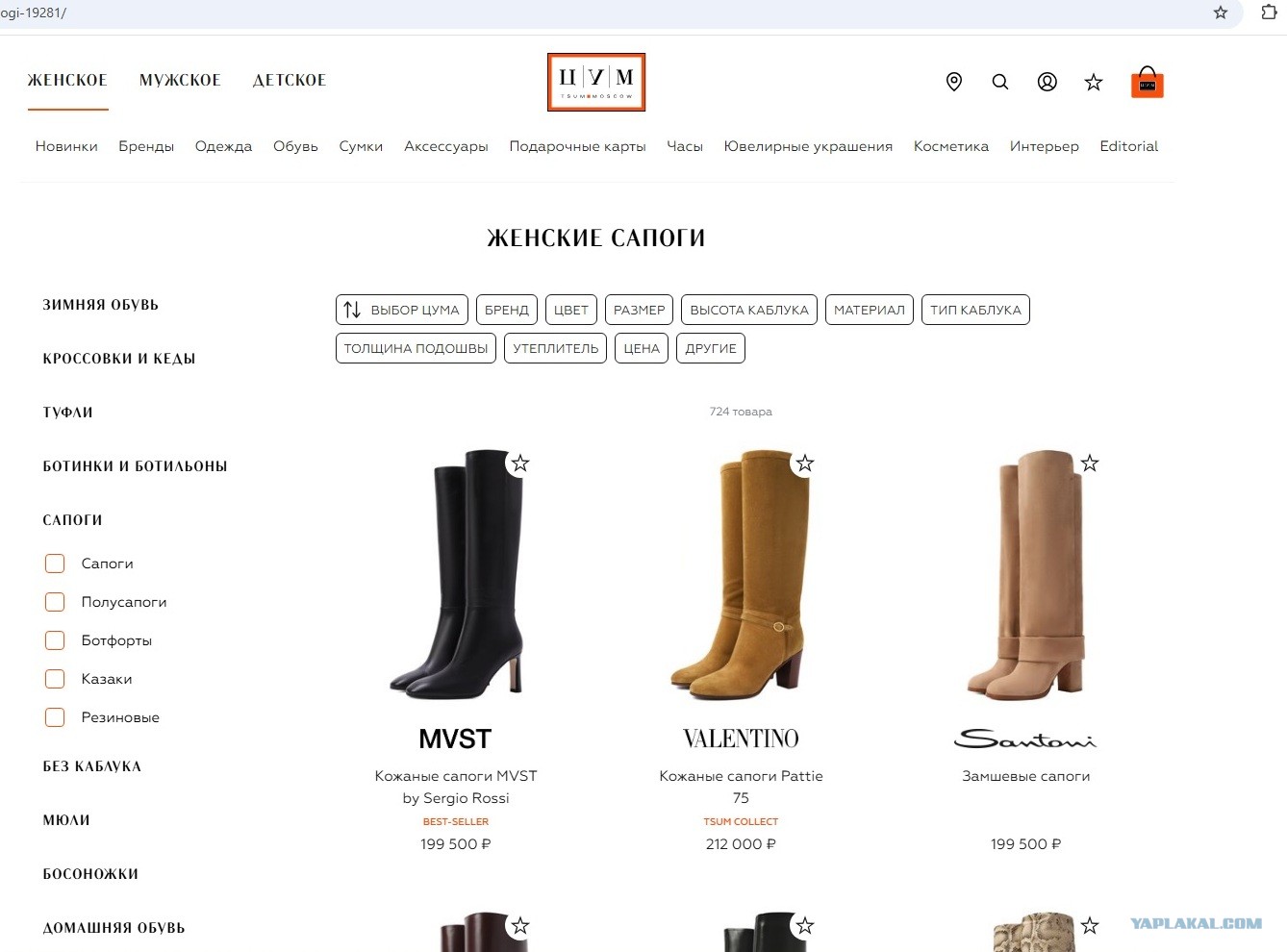Open the Бренды menu item

(146, 146)
